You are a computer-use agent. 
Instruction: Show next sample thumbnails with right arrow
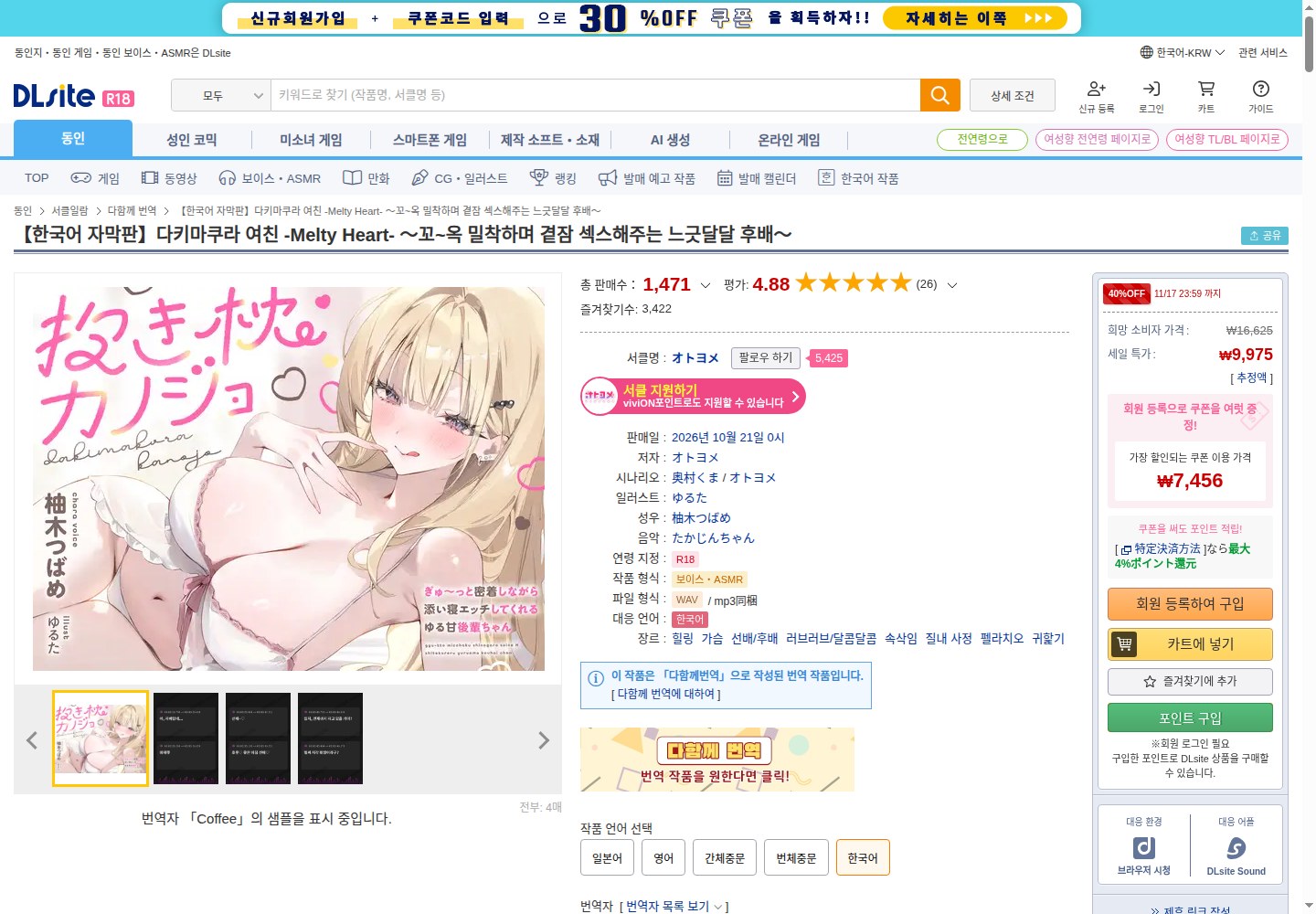[x=544, y=740]
